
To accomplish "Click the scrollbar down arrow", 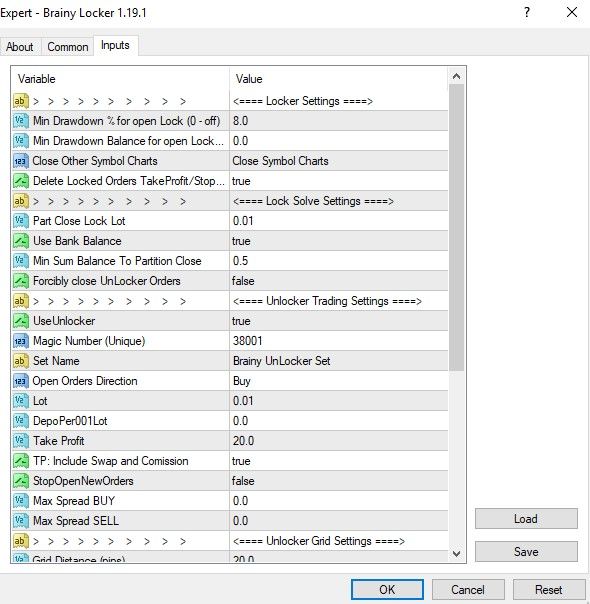I will tap(456, 554).
